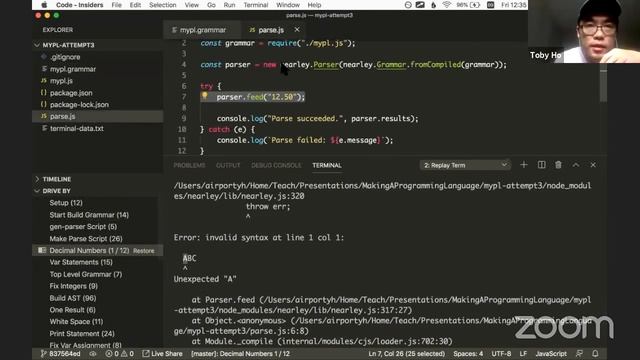Switch to the PROBLEMS panel tab
640x360 pixels.
click(x=189, y=165)
